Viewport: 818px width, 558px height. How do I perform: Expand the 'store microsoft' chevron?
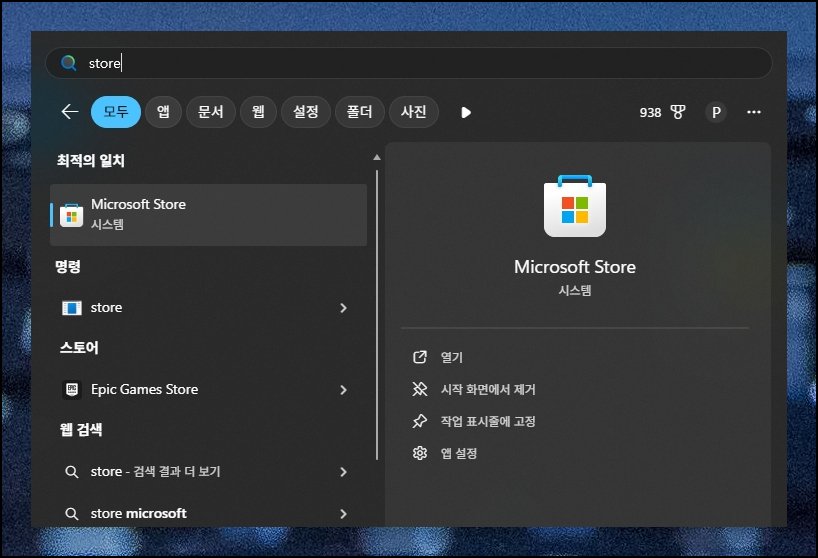tap(343, 514)
